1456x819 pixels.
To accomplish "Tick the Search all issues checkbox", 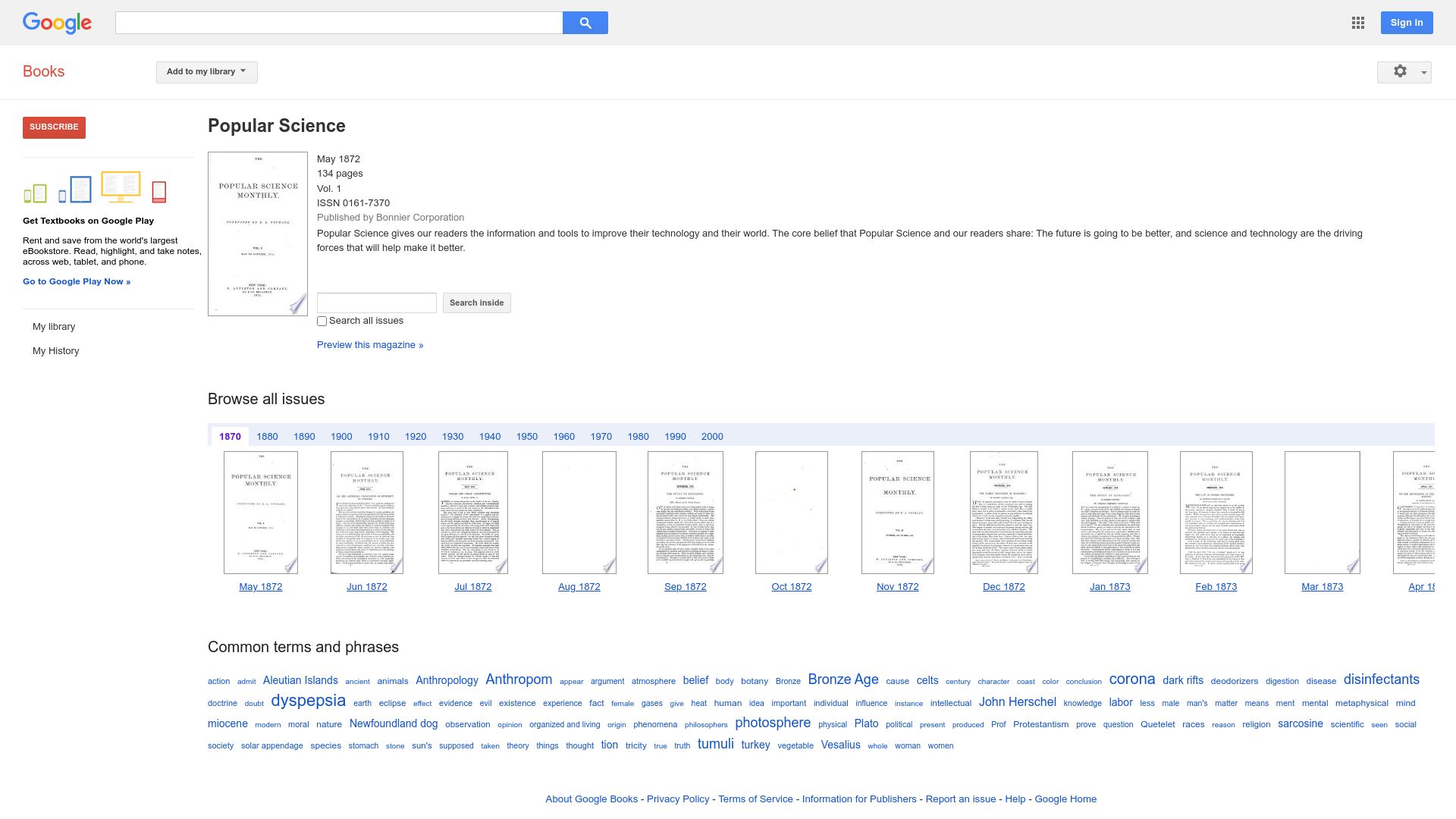I will (x=322, y=322).
